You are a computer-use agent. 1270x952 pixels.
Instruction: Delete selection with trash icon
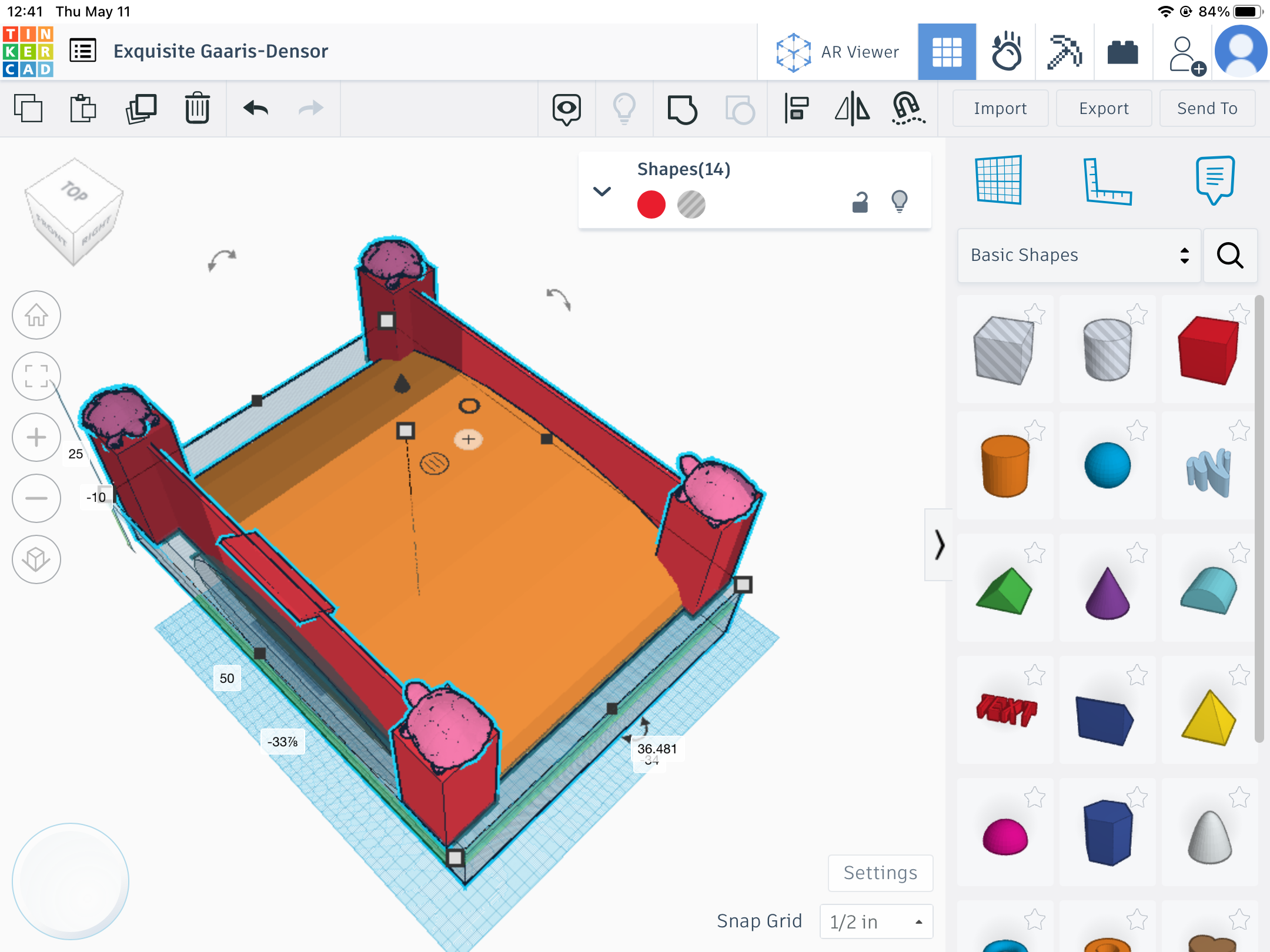pyautogui.click(x=197, y=108)
